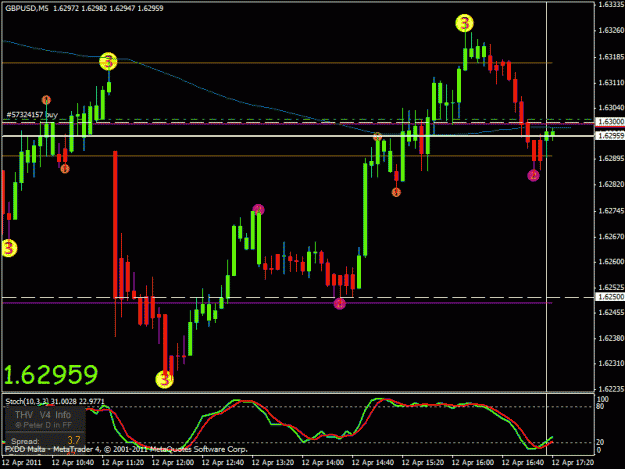This screenshot has height=469, width=625.
Task: Select the upper brown line near 1.63185
Action: [x=277, y=63]
